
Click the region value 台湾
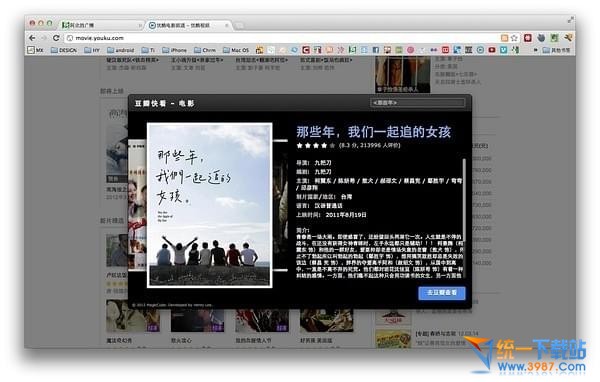point(346,197)
